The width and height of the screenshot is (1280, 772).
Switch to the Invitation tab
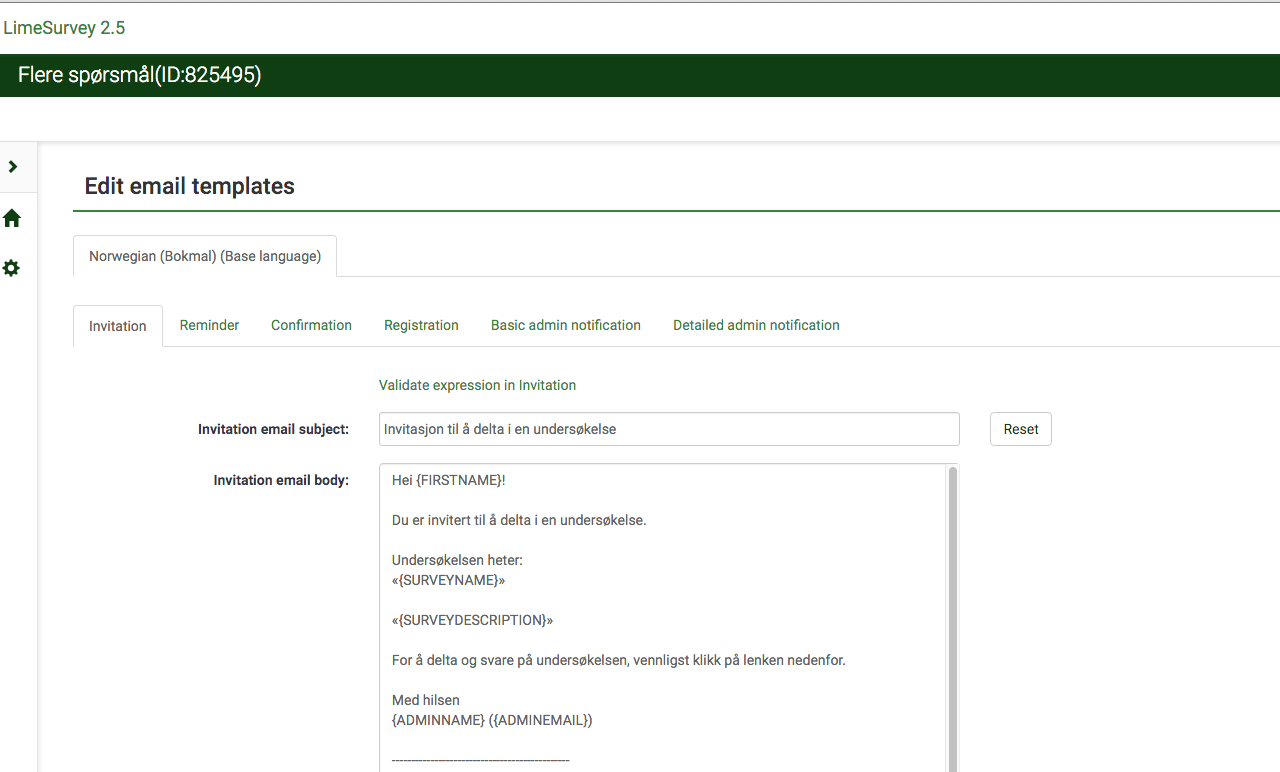(118, 326)
